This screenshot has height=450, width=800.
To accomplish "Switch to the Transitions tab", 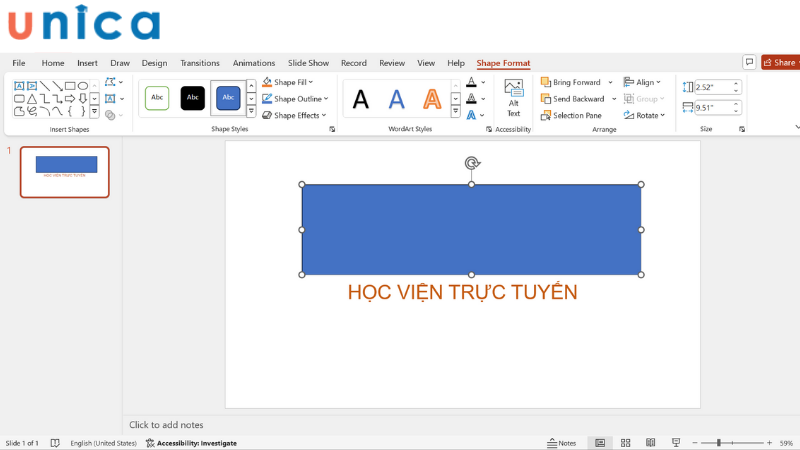I will [199, 63].
